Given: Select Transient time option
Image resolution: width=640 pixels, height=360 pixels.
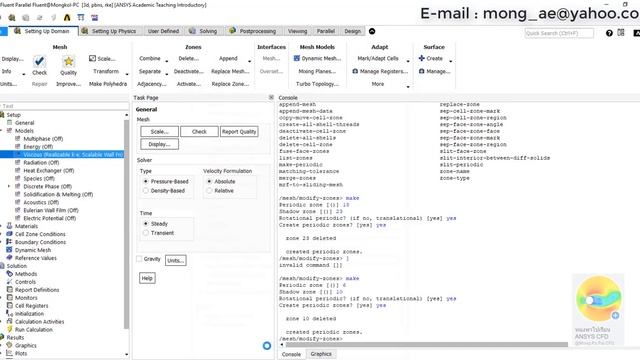Looking at the screenshot, I should tap(146, 233).
